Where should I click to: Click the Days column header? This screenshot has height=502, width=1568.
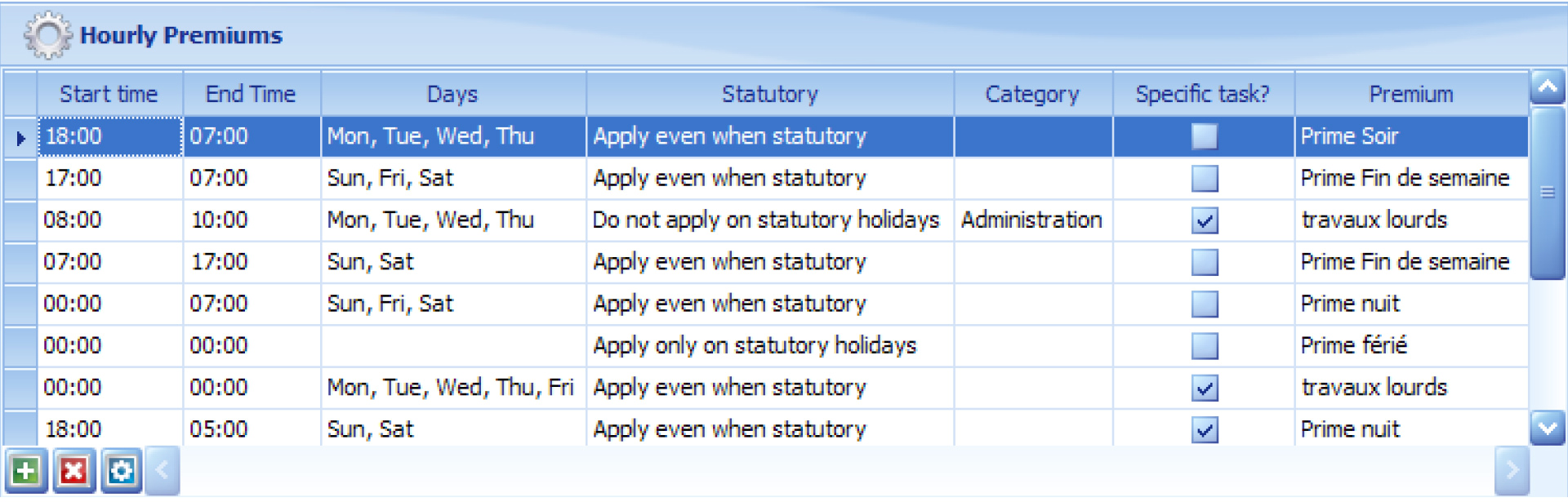click(453, 94)
